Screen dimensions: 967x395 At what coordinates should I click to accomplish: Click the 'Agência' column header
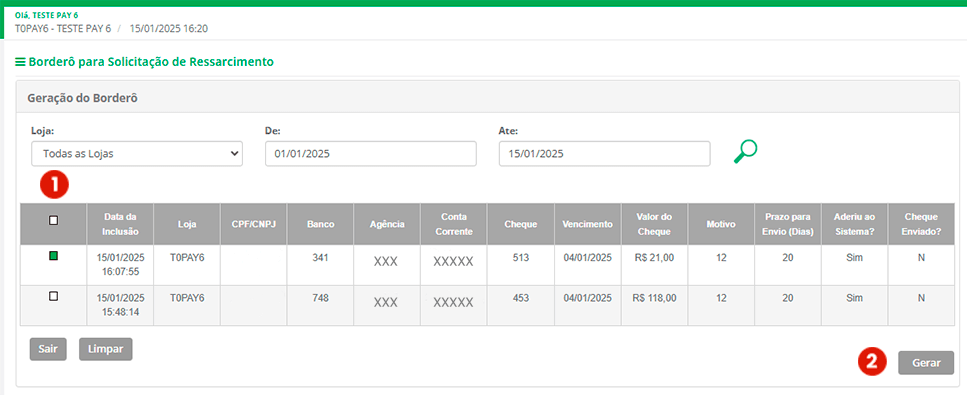[387, 224]
